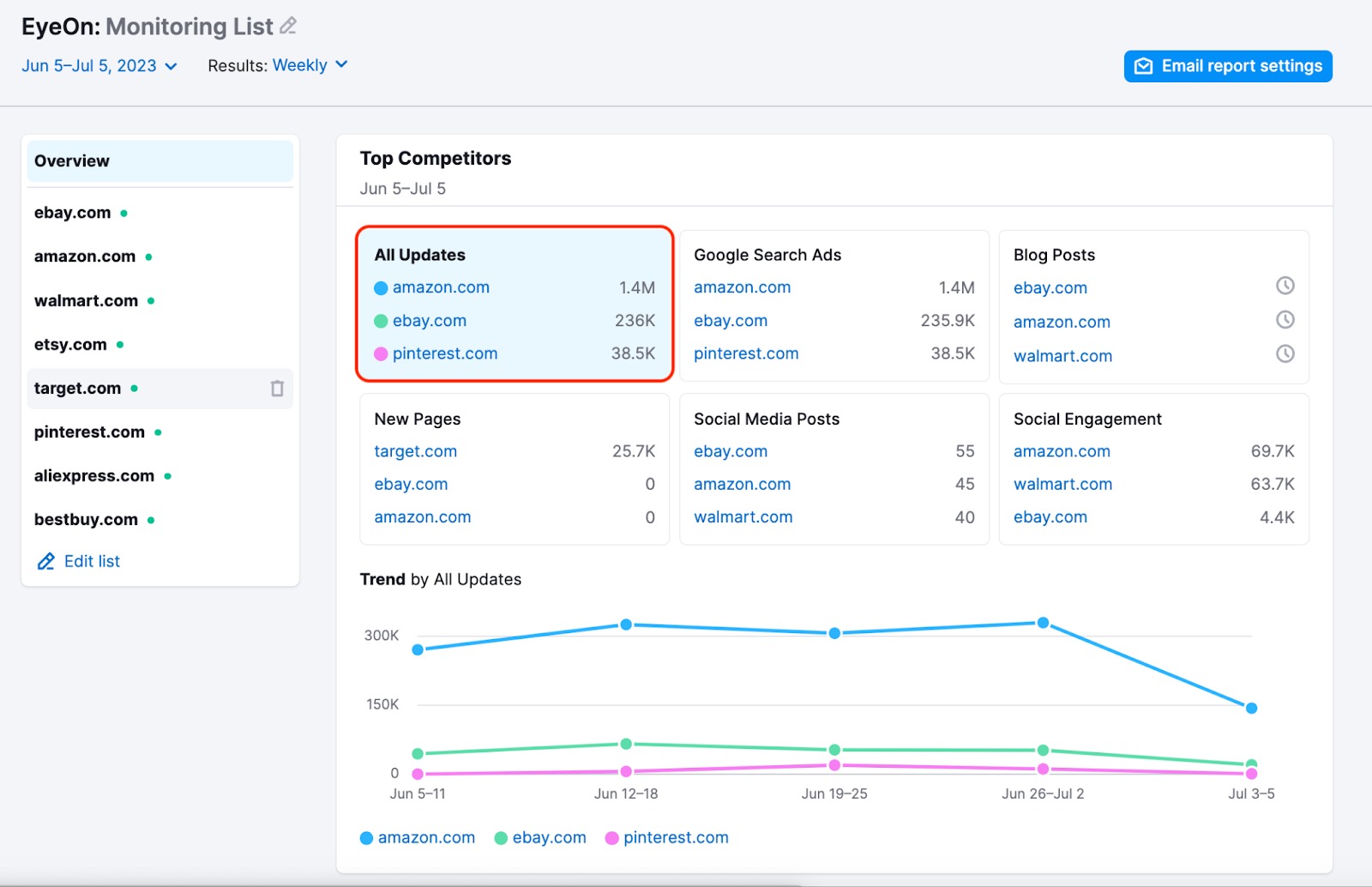The width and height of the screenshot is (1372, 887).
Task: Click the amazon.com data point for Jul 3–5
Action: (x=1251, y=708)
